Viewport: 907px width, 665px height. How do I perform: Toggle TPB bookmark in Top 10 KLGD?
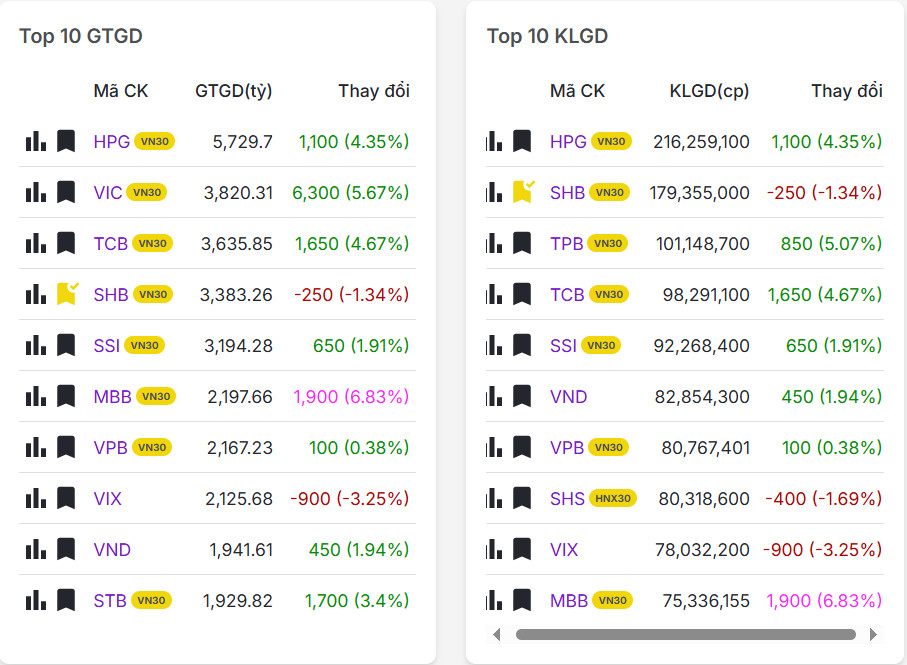click(x=522, y=243)
